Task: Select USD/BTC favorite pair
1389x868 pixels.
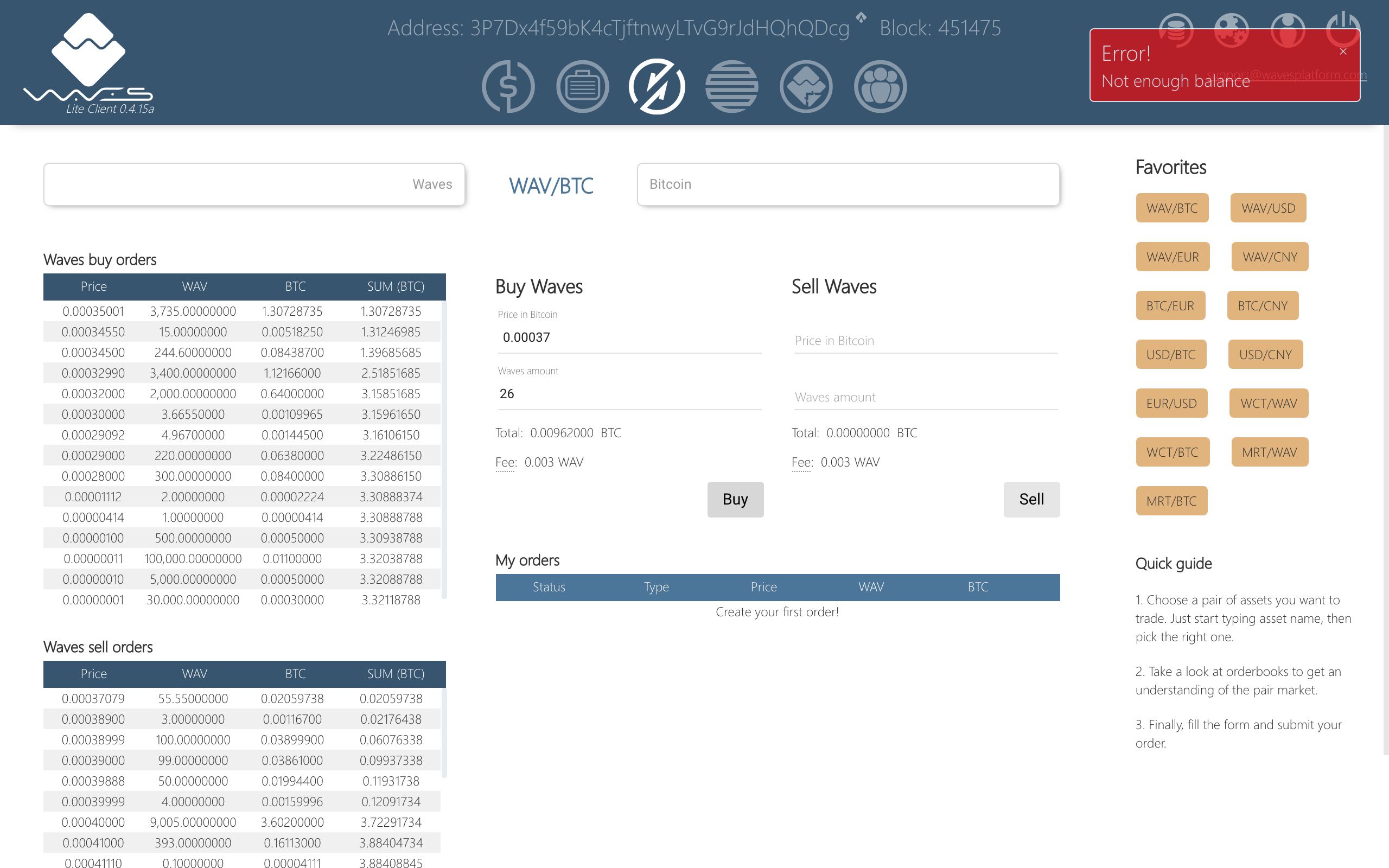Action: point(1171,354)
